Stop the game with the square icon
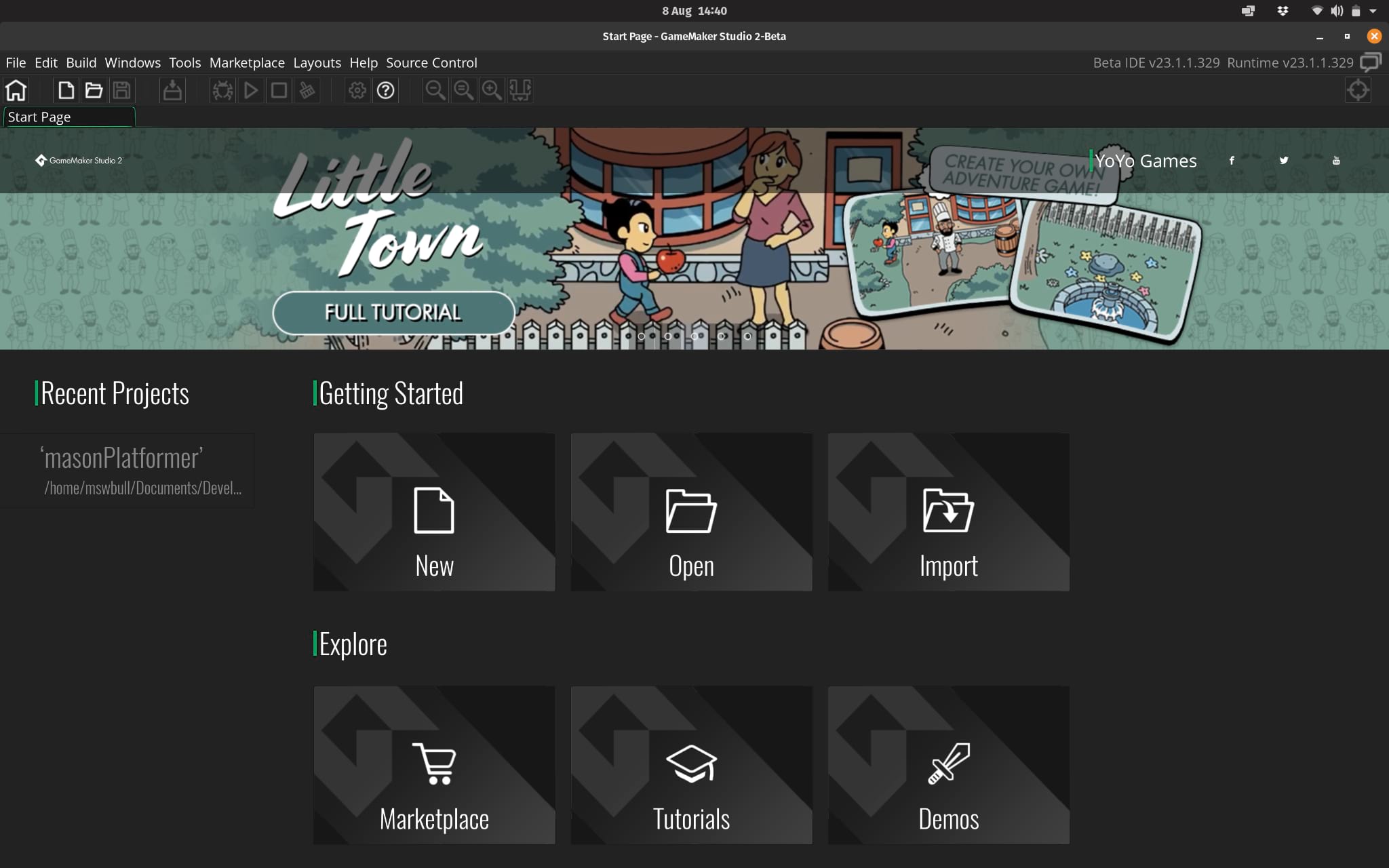 (x=279, y=90)
